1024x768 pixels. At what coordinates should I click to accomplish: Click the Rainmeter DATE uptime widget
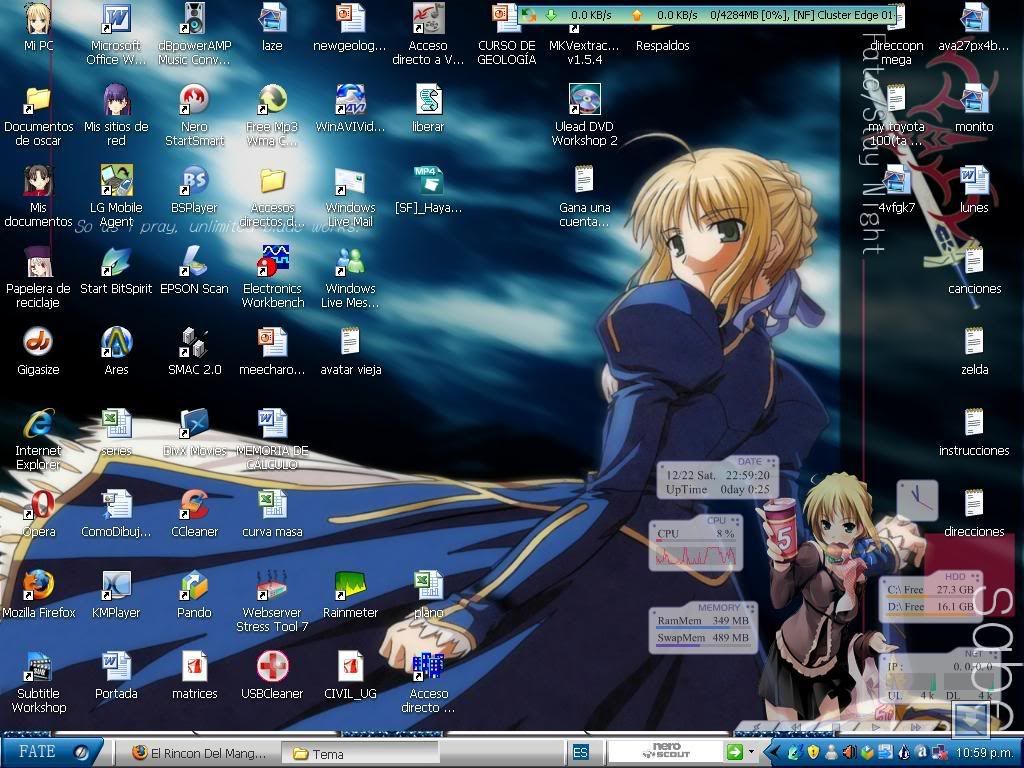coord(718,477)
